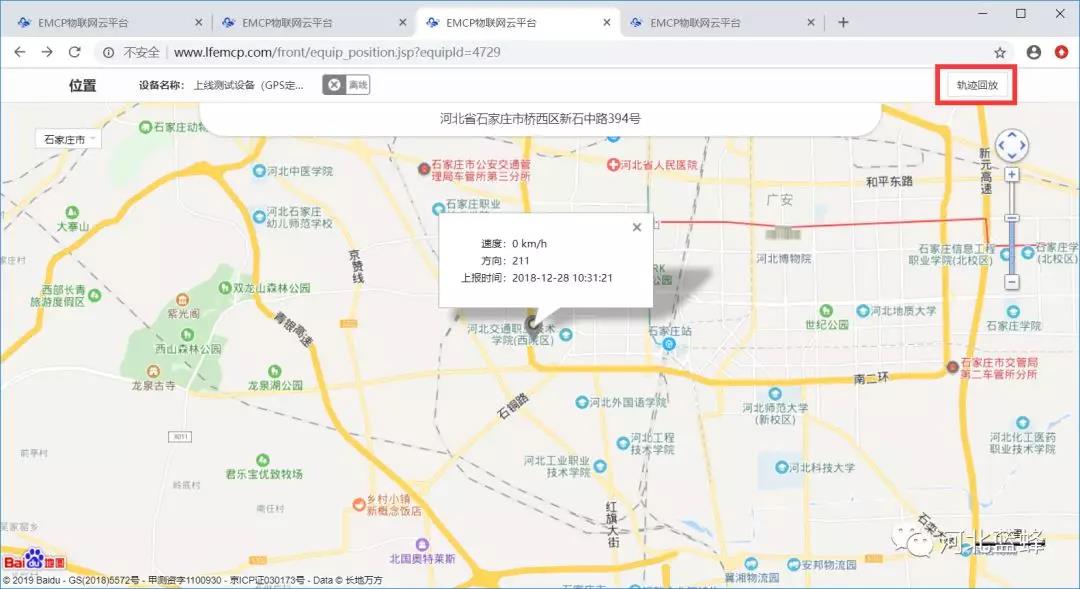Click the map pan direction control
Image resolution: width=1080 pixels, height=589 pixels.
click(x=1011, y=146)
